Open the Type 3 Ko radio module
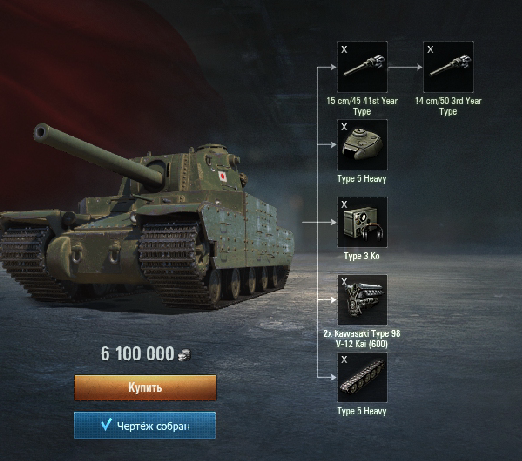Viewport: 522px width, 461px height. coord(362,222)
